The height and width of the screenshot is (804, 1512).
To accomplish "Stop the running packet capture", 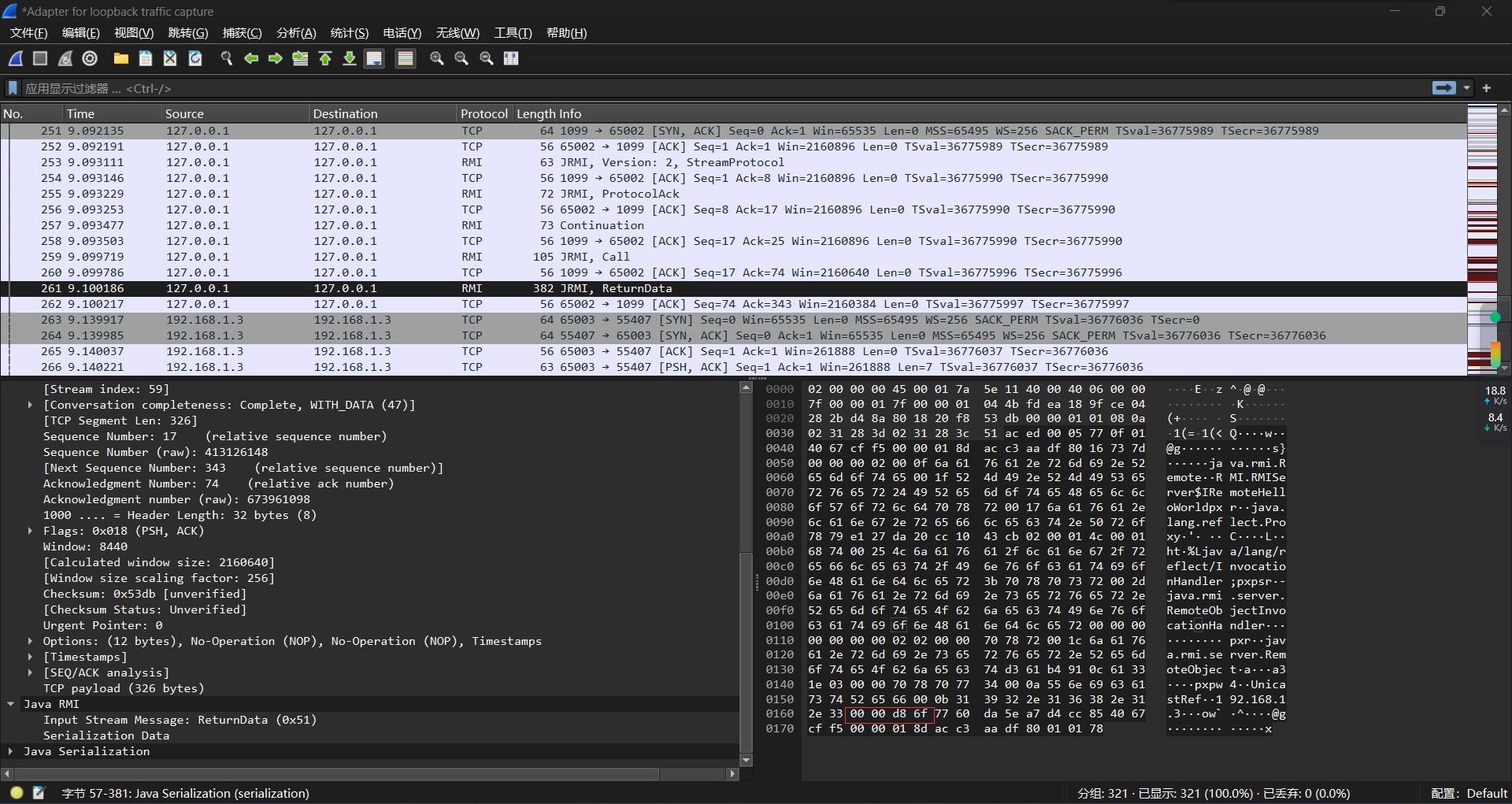I will [x=40, y=58].
